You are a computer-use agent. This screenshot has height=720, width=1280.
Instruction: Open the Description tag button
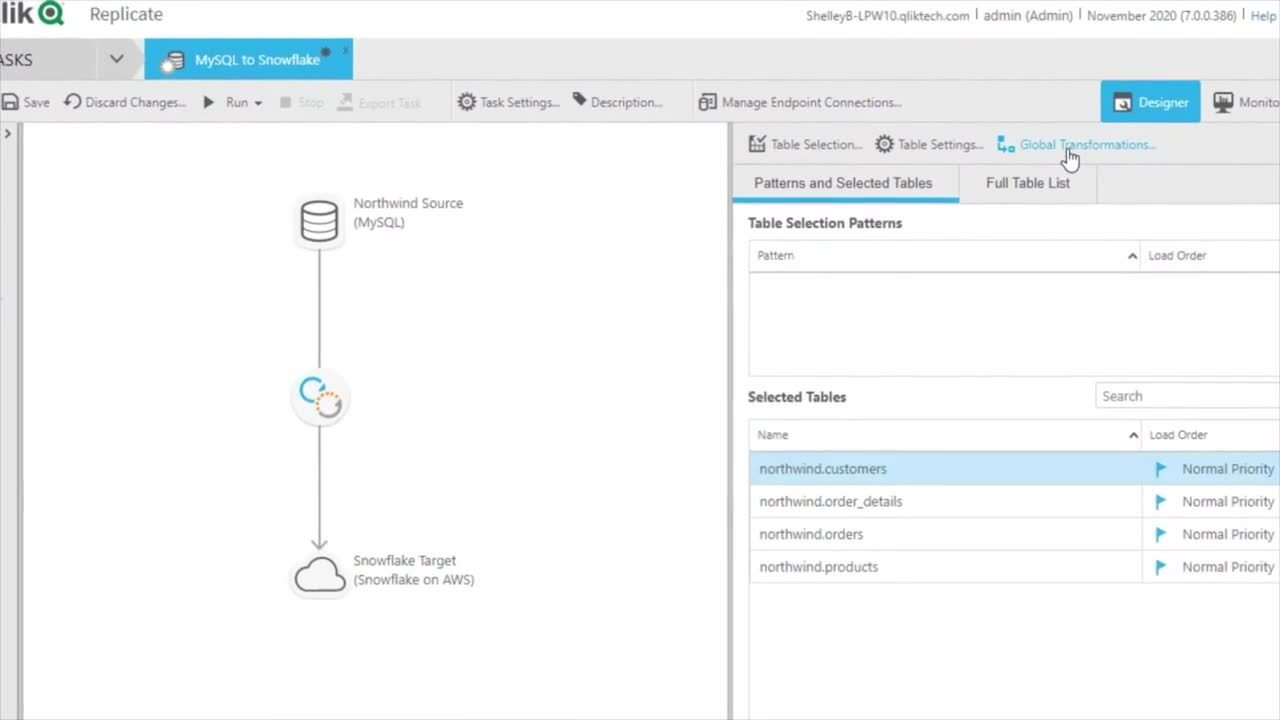point(617,102)
